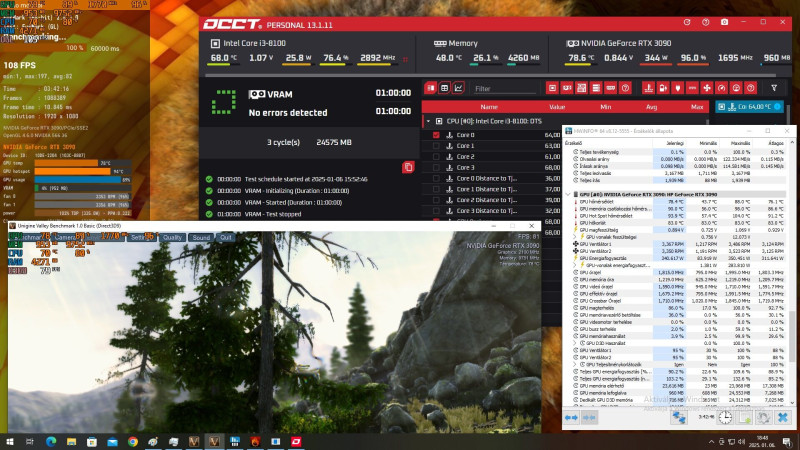Open Quality menu in Valley Benchmark

[172, 238]
